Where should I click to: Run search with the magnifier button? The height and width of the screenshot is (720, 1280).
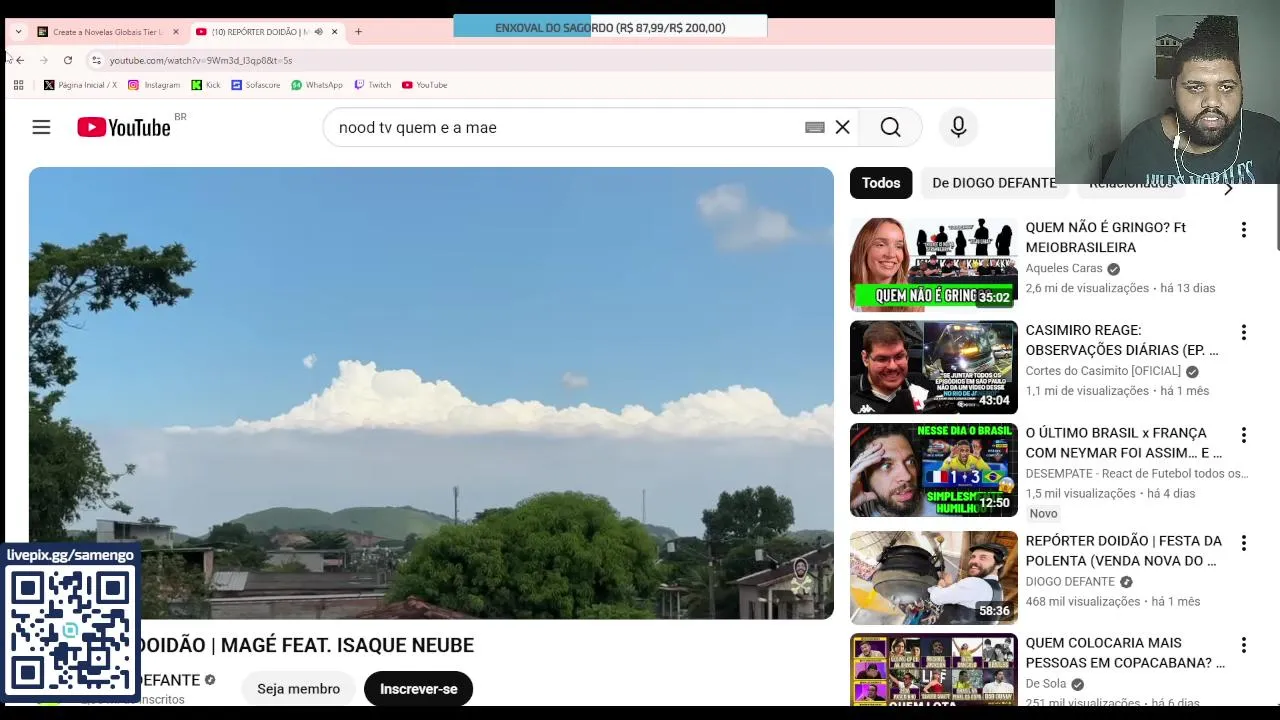pyautogui.click(x=890, y=127)
